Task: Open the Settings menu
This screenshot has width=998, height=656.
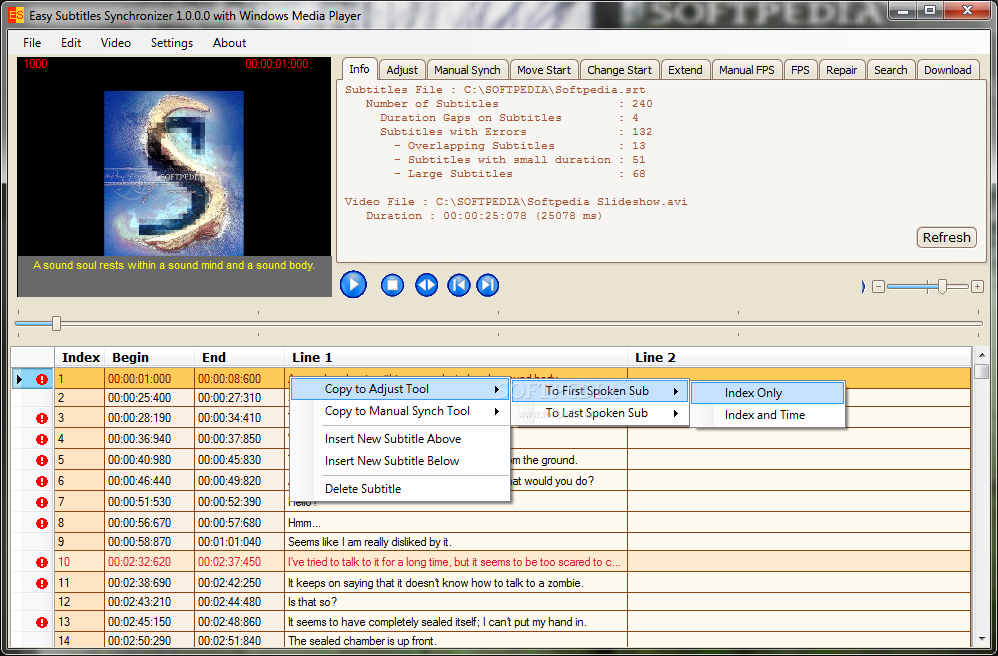Action: (x=172, y=43)
